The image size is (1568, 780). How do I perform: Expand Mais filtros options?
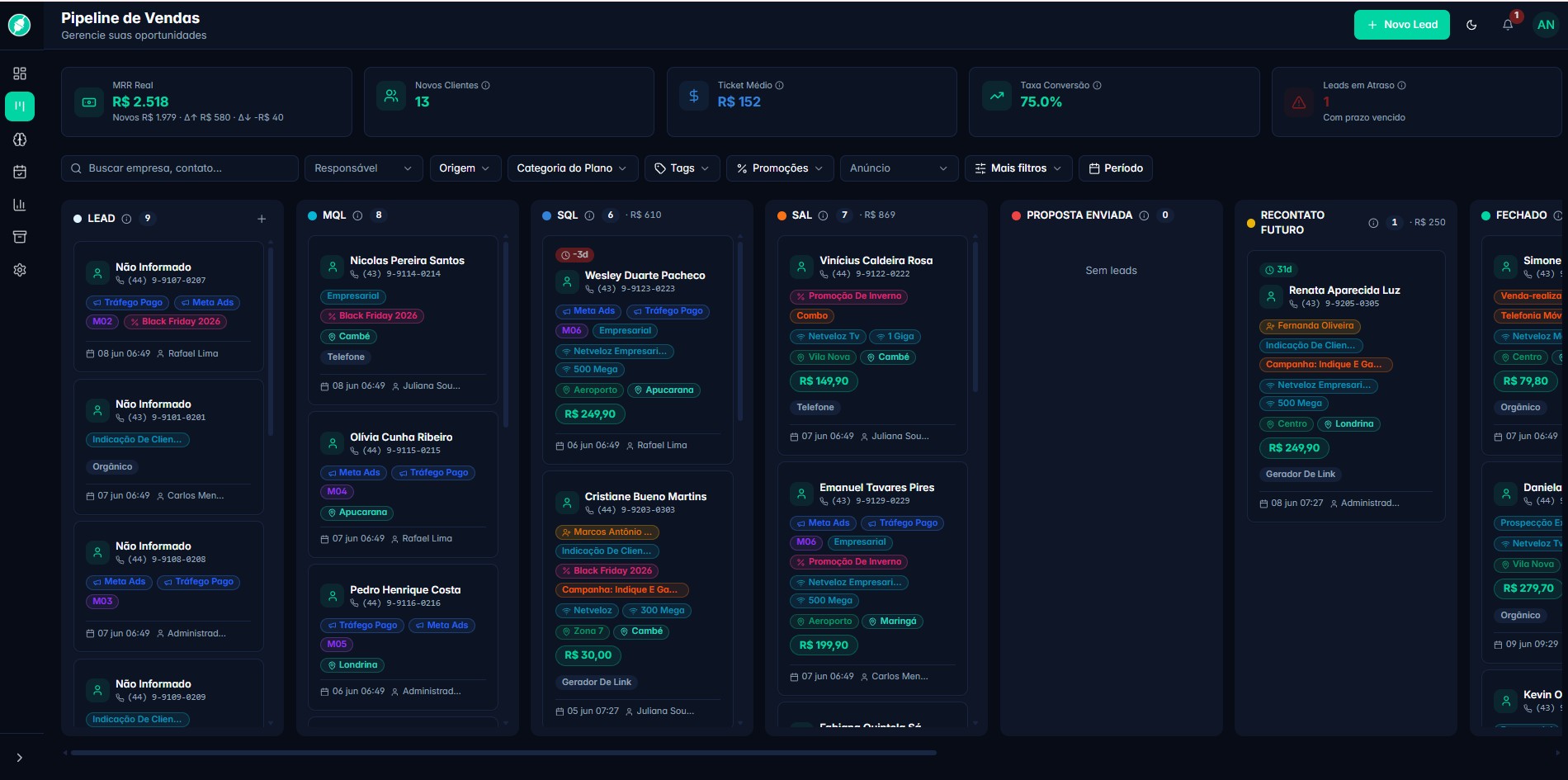click(1018, 168)
